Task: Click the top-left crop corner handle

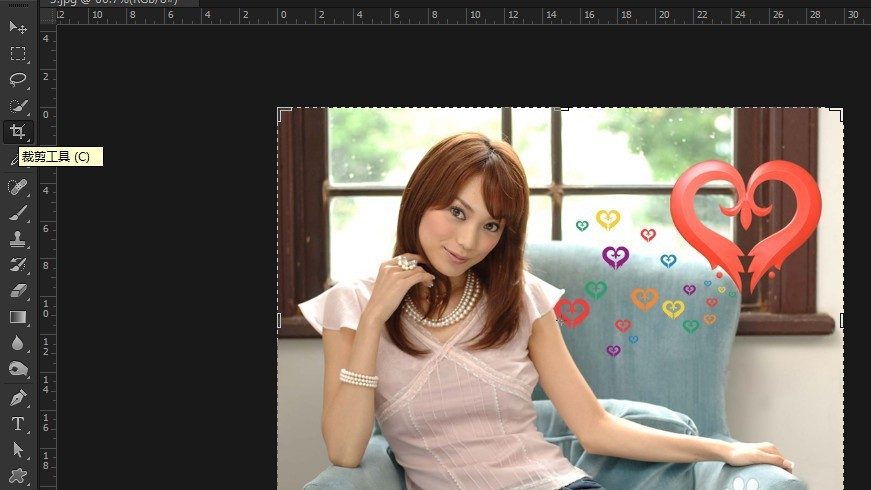Action: (284, 114)
